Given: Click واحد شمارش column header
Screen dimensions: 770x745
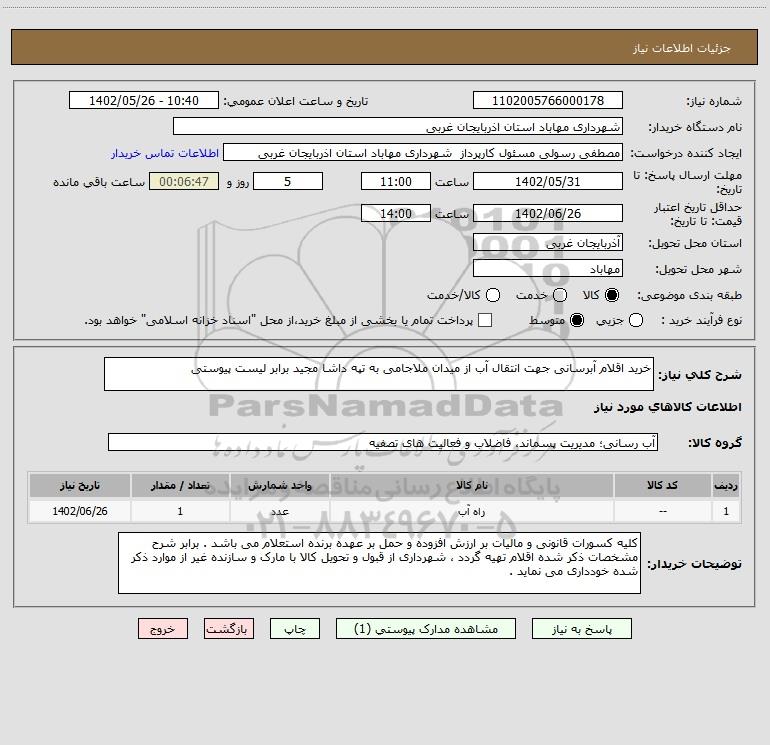Looking at the screenshot, I should coord(279,485).
